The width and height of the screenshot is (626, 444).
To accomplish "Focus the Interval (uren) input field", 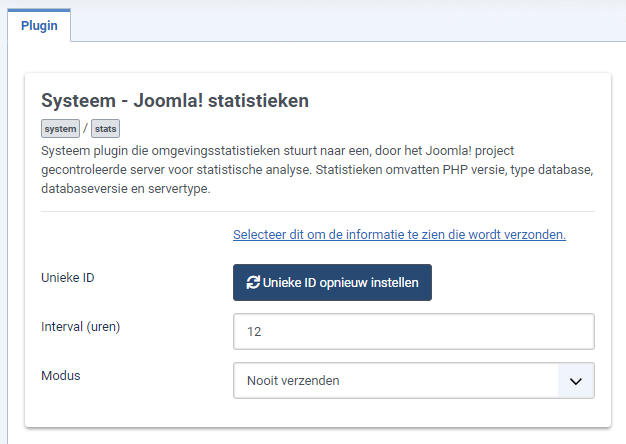I will [x=414, y=331].
